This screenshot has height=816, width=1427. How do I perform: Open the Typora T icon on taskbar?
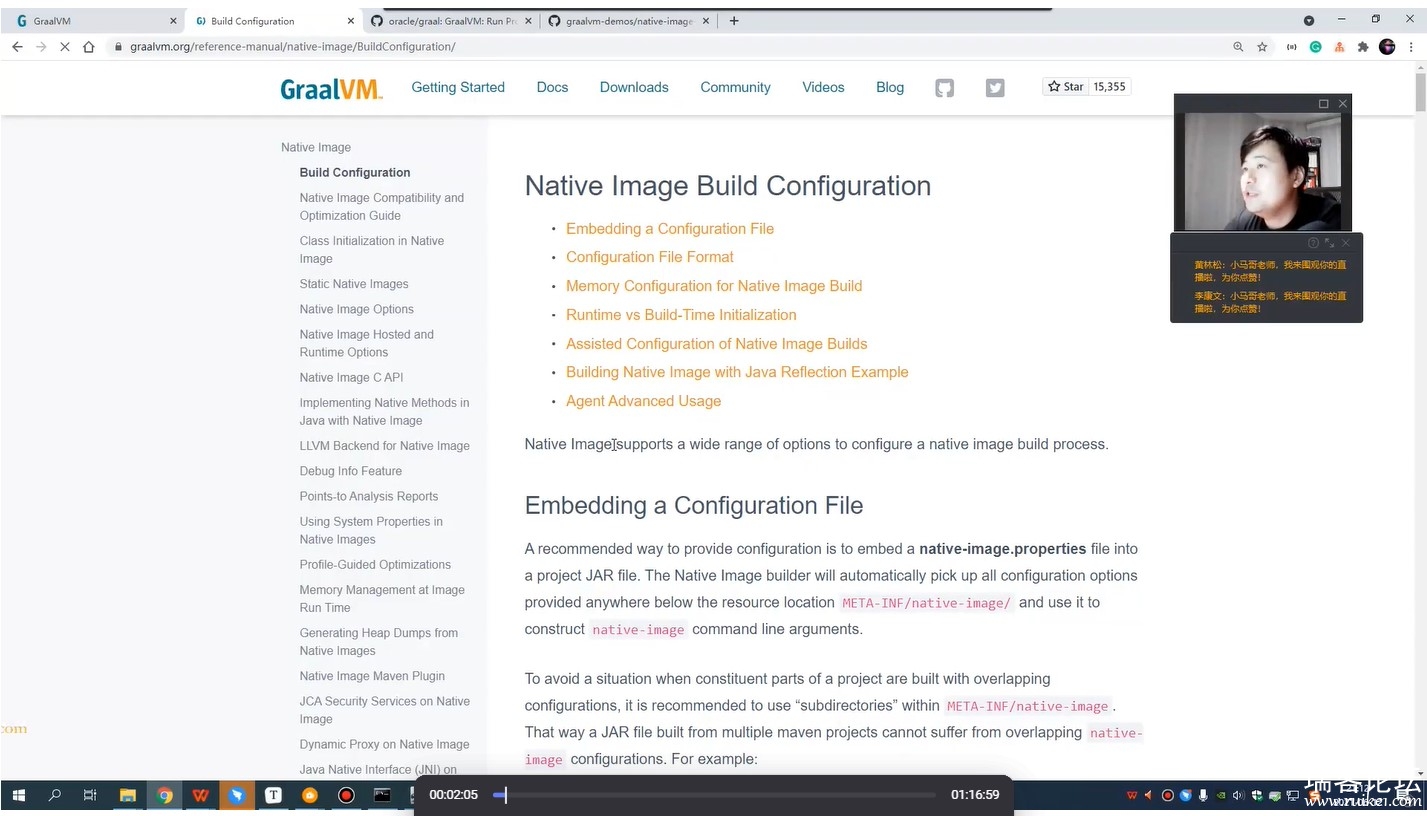[x=273, y=796]
